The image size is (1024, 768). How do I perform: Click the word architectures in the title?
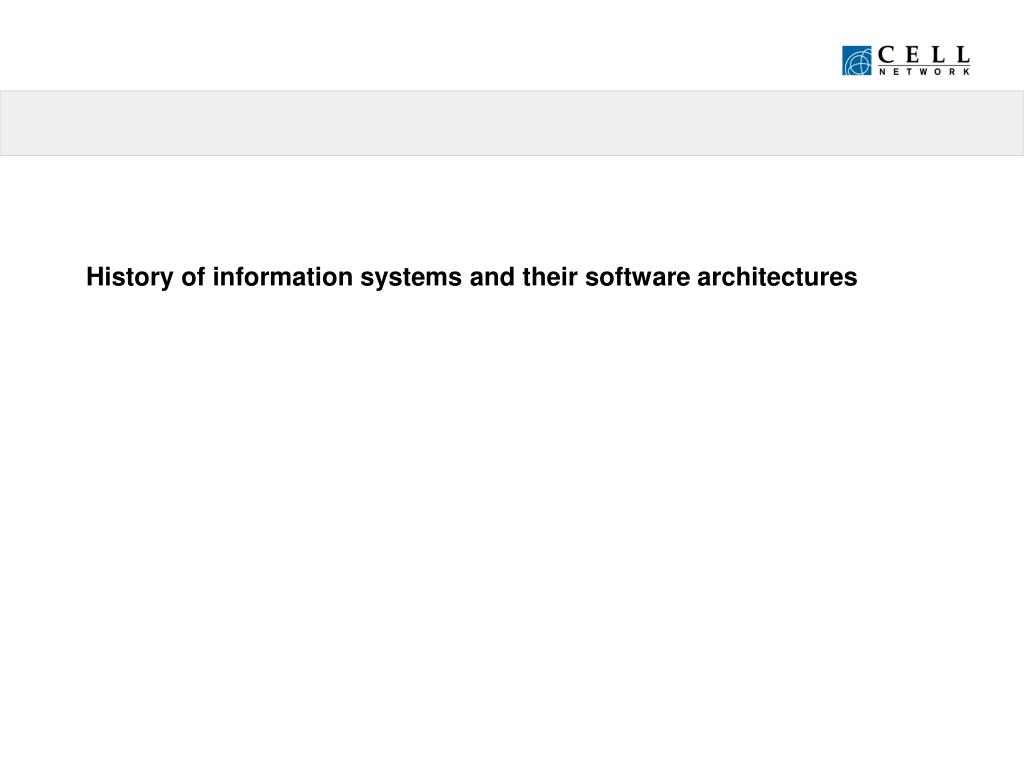pos(777,276)
